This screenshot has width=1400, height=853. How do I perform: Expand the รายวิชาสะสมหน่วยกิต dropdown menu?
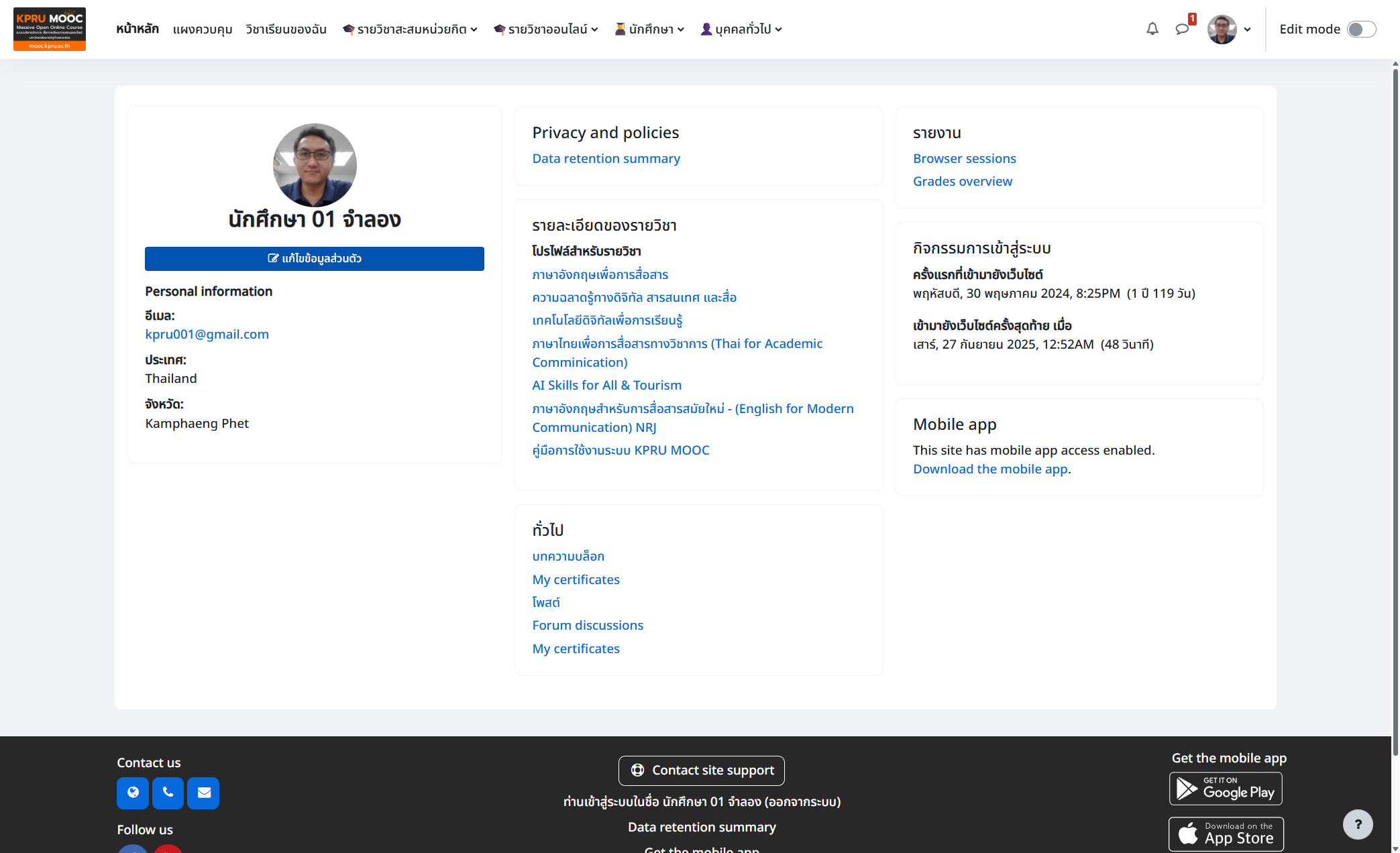tap(410, 29)
